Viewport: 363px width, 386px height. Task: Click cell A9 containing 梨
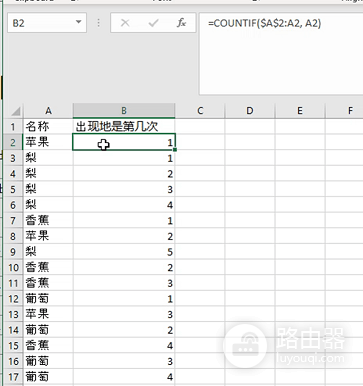[48, 252]
